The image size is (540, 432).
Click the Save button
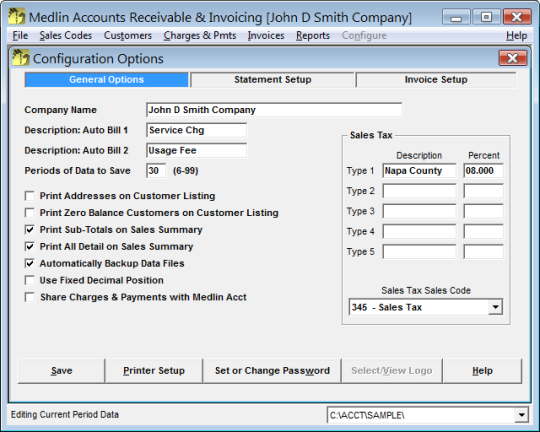[61, 371]
